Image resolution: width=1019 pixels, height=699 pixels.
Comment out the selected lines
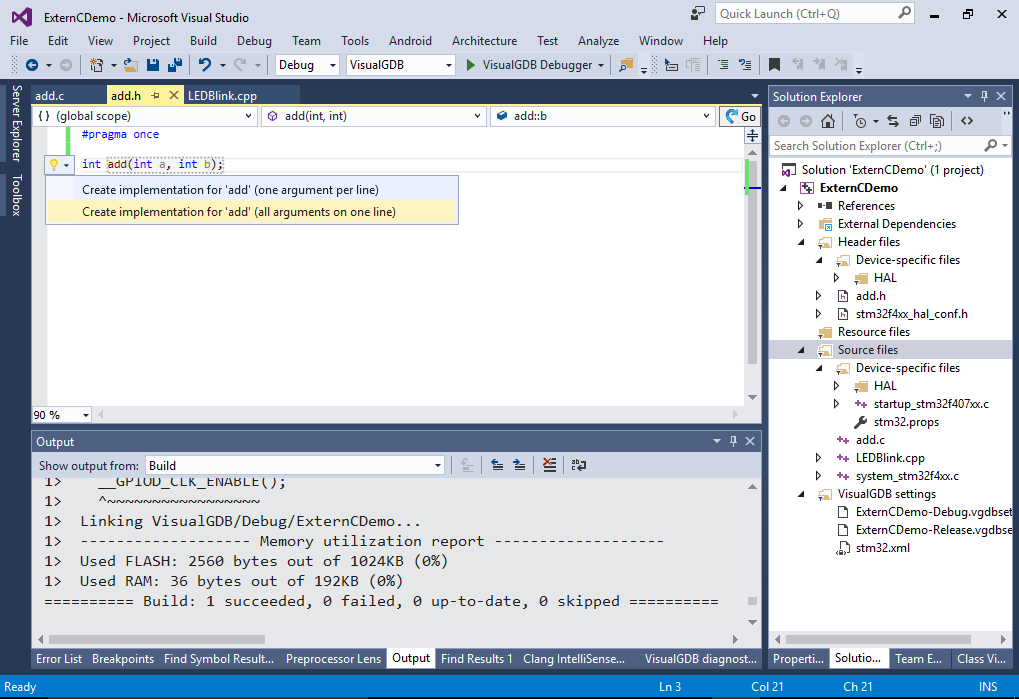click(723, 65)
